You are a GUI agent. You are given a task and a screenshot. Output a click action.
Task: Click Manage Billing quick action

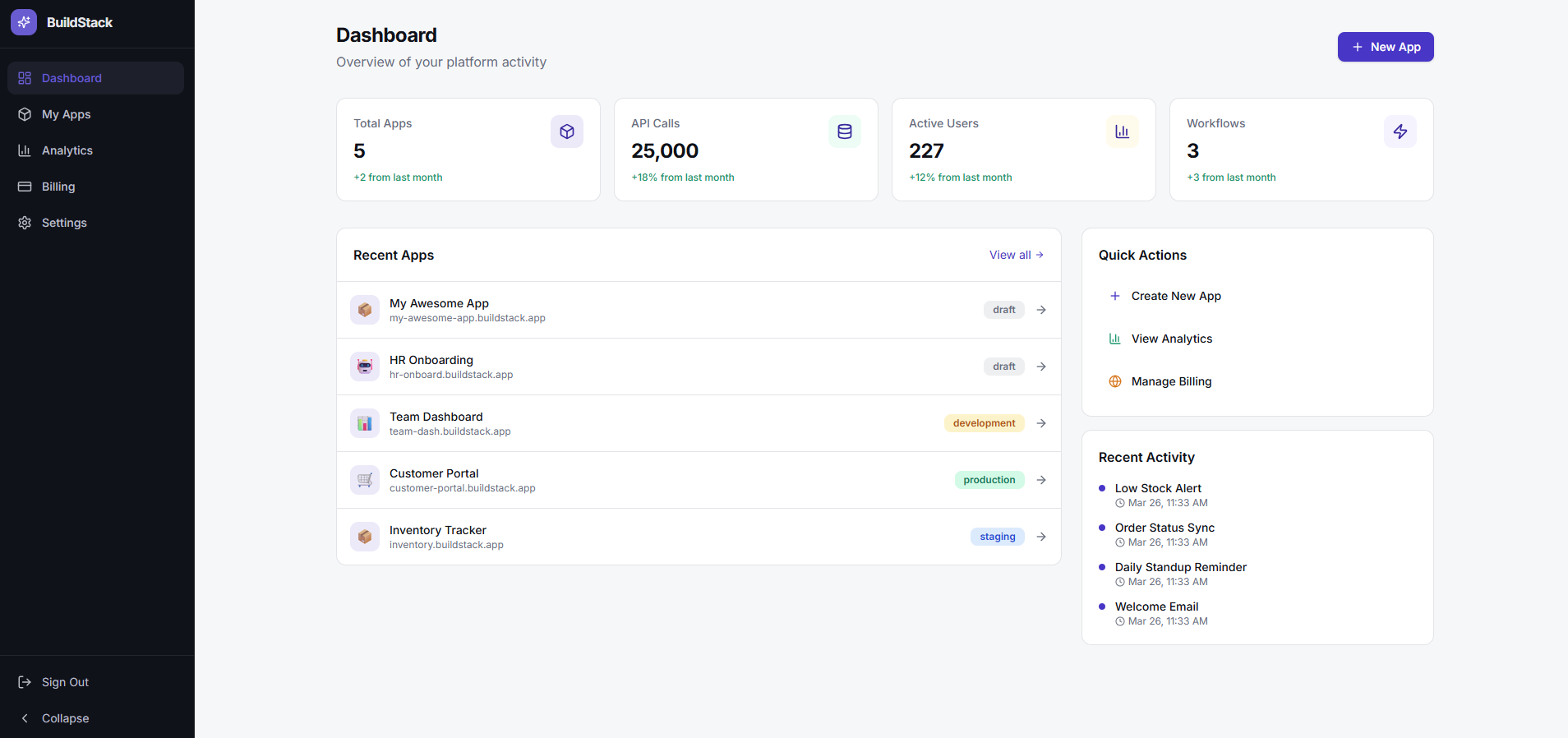click(x=1257, y=381)
